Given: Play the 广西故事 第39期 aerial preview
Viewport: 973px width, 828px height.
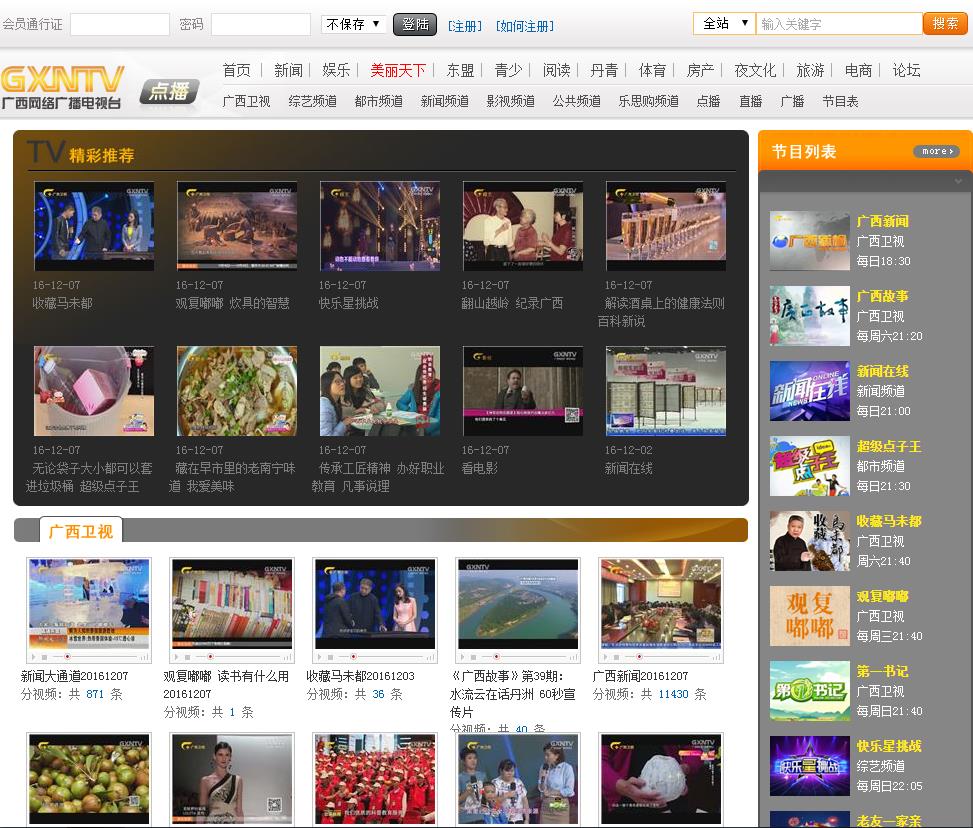Looking at the screenshot, I should [518, 604].
